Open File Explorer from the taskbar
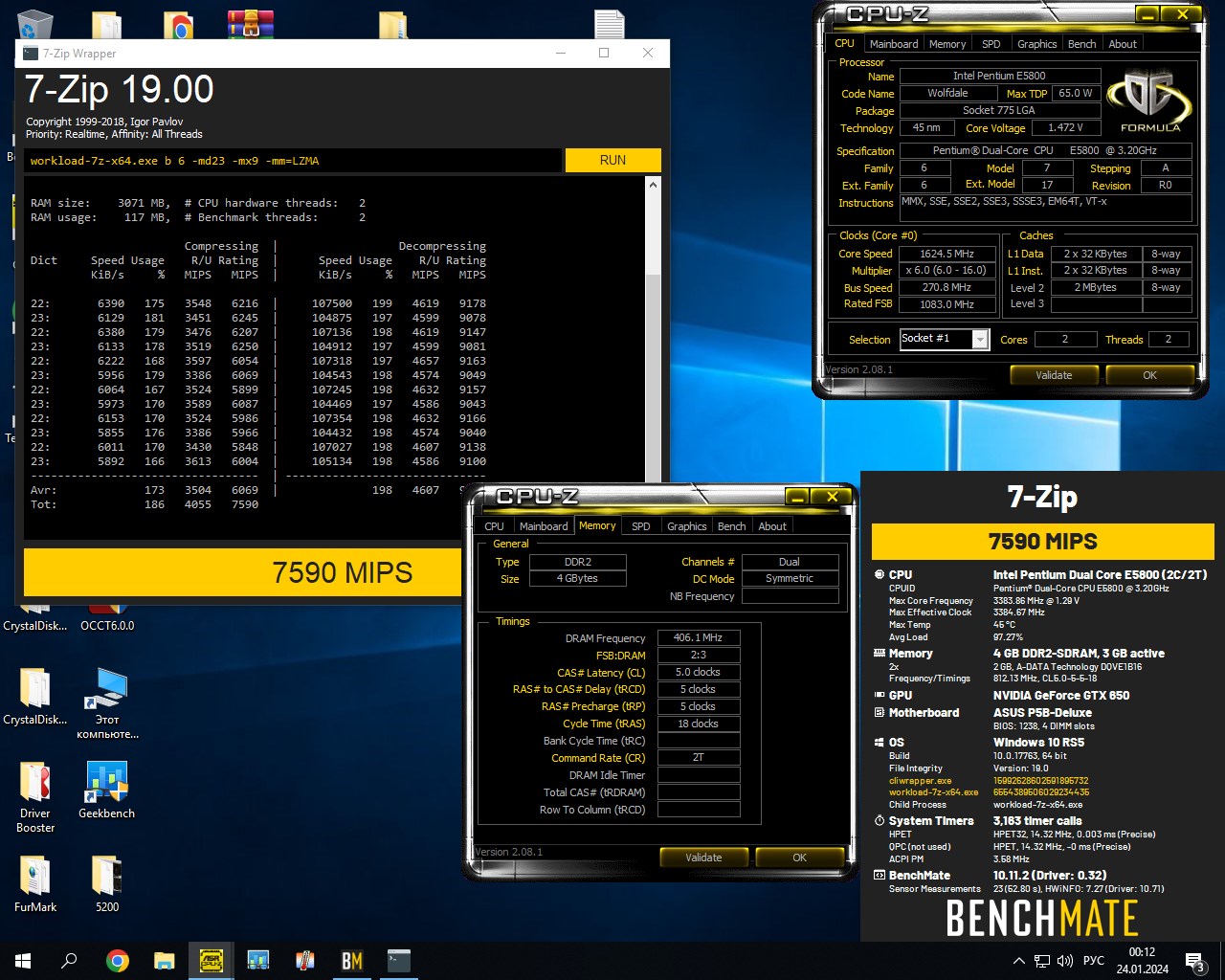The image size is (1225, 980). coord(165,961)
